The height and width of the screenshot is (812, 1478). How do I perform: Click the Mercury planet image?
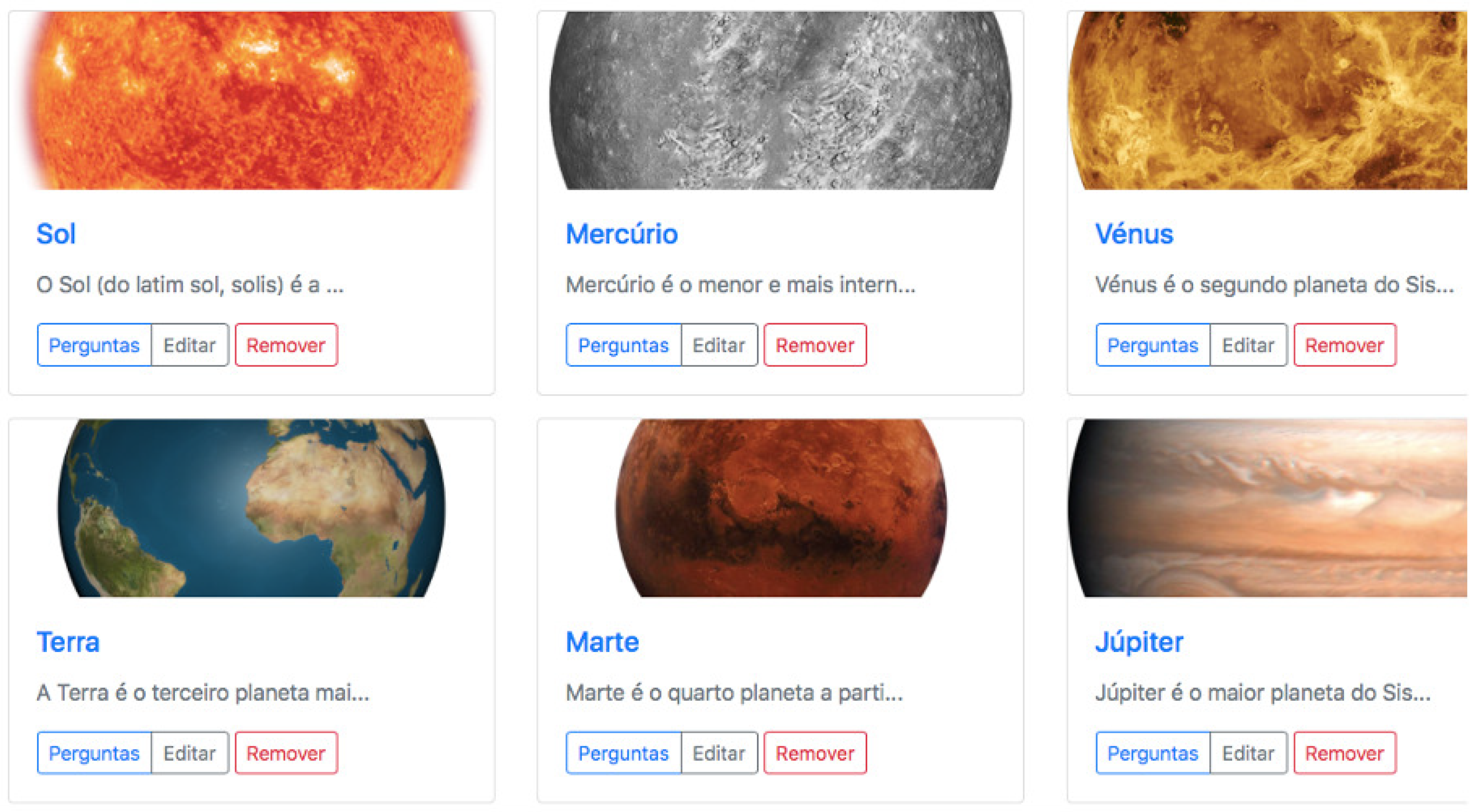(x=781, y=100)
